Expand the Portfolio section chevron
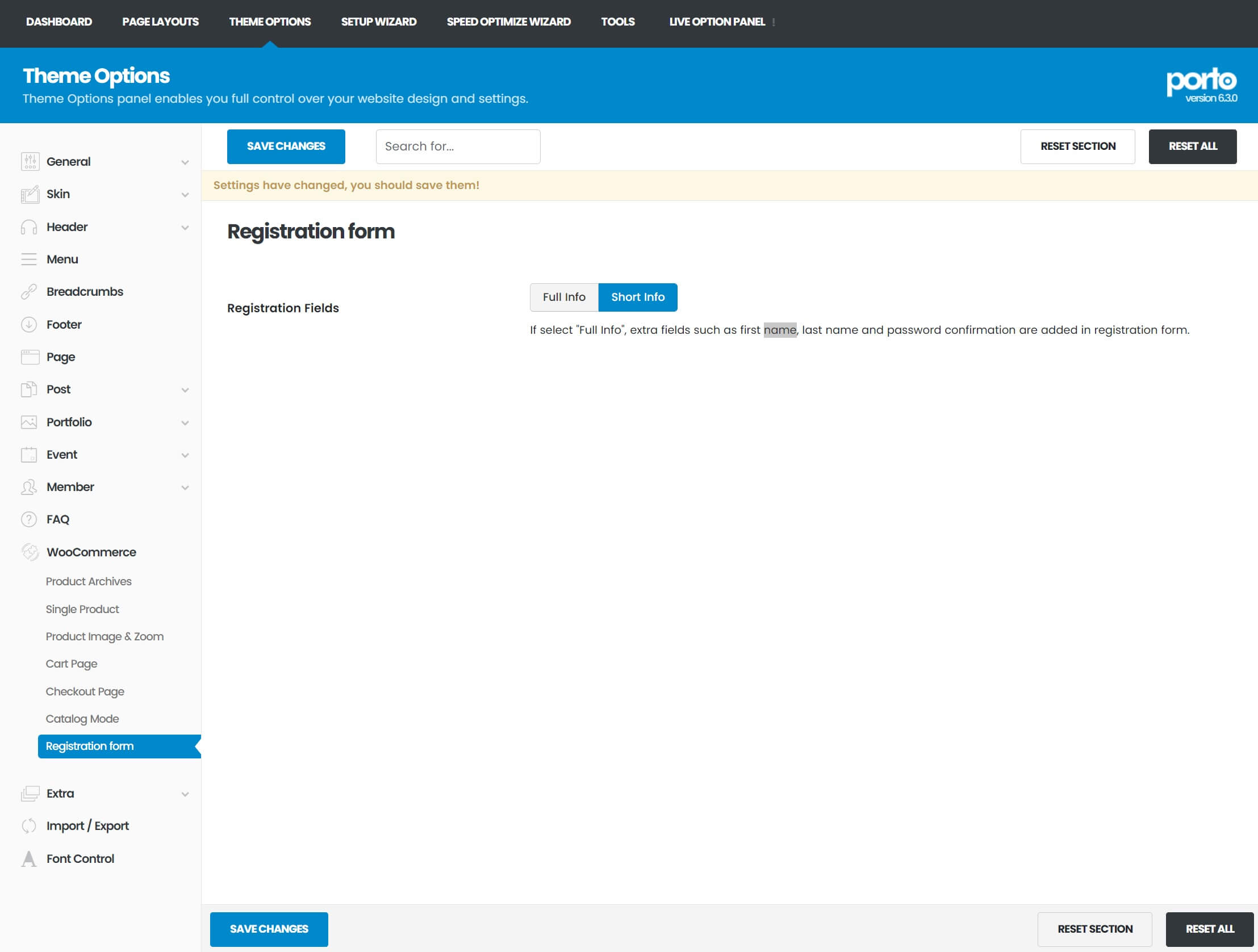Viewport: 1258px width, 952px height. [185, 423]
